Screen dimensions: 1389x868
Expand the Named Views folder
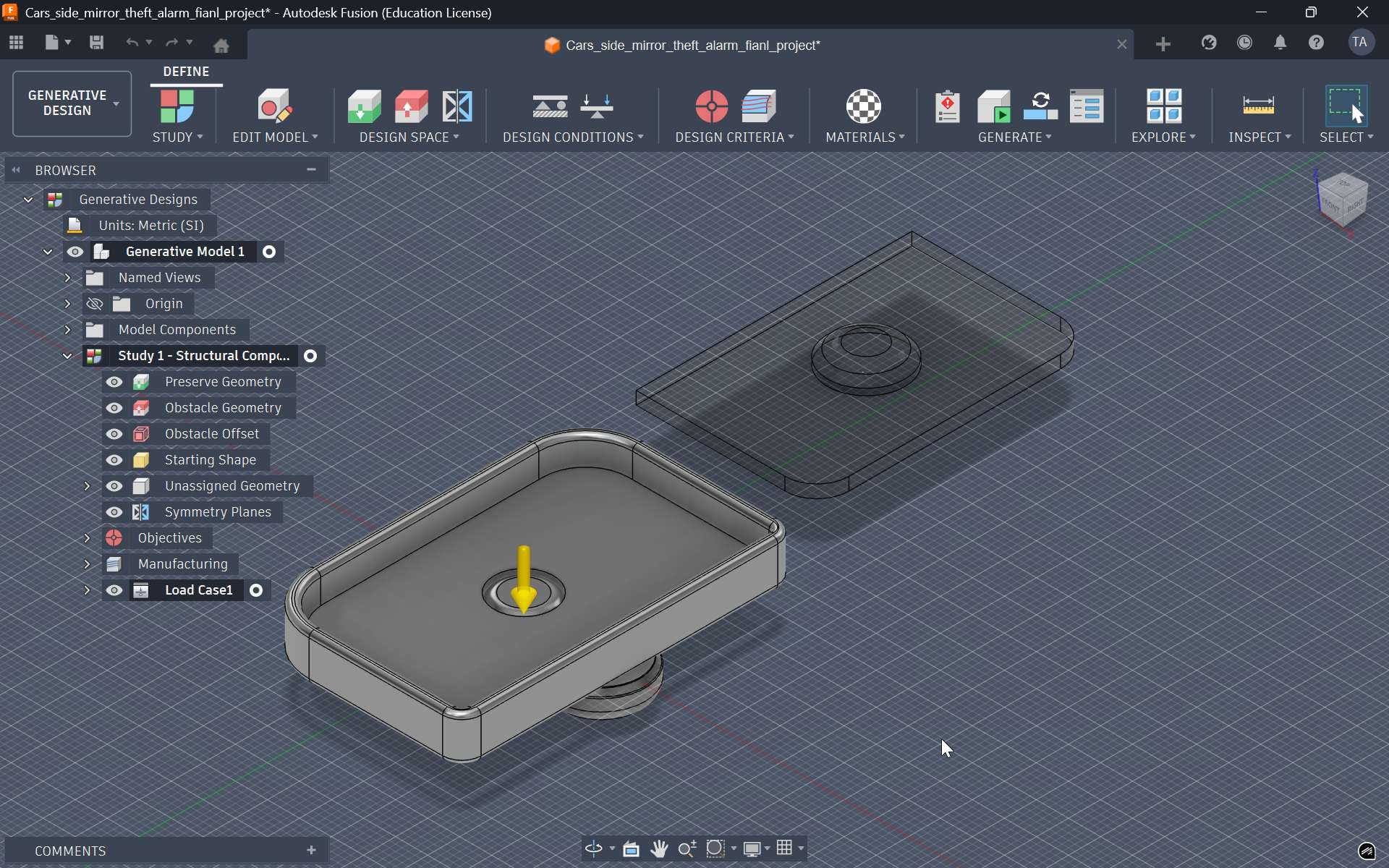tap(68, 278)
